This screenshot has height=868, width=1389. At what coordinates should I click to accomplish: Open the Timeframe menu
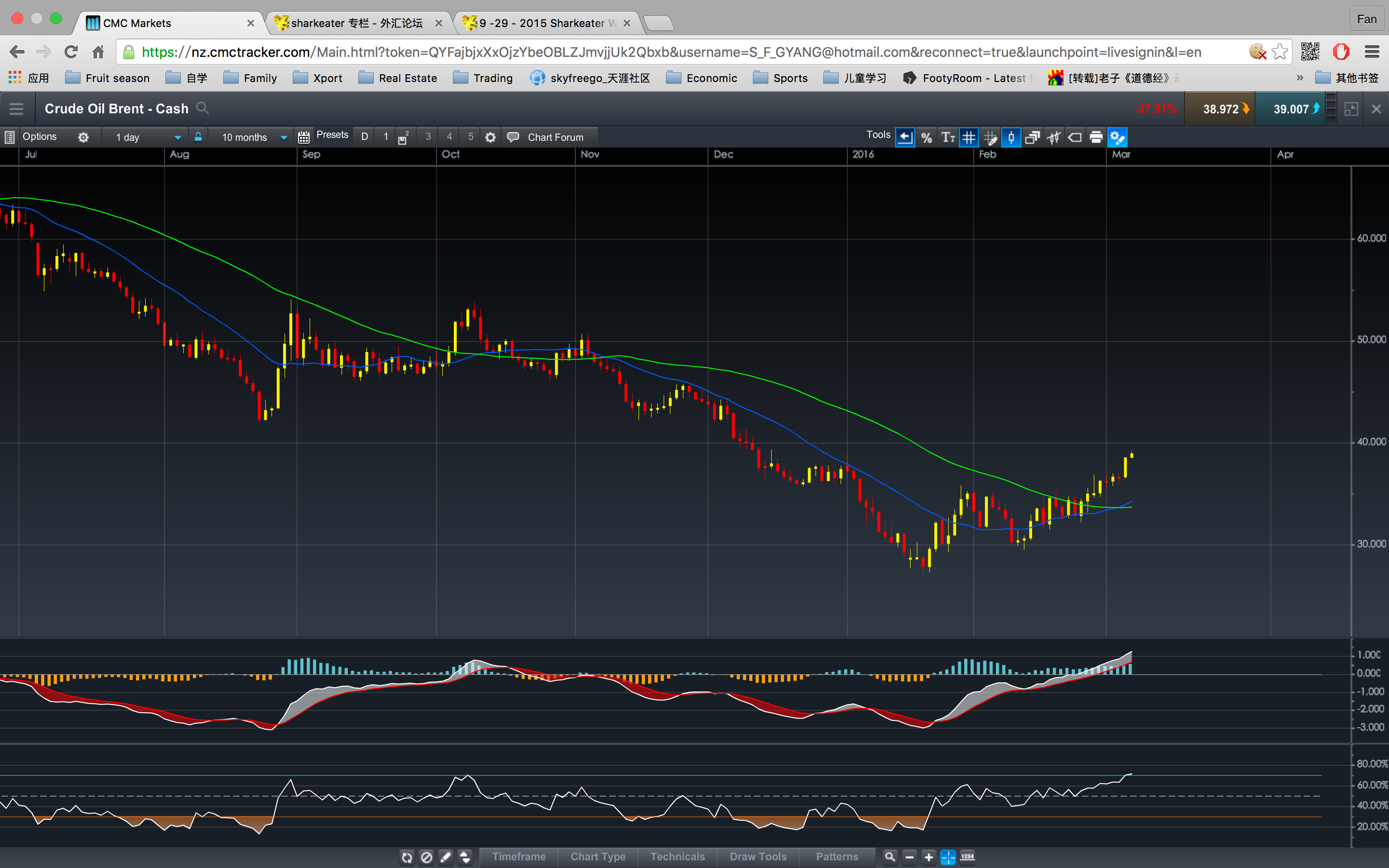[x=519, y=856]
